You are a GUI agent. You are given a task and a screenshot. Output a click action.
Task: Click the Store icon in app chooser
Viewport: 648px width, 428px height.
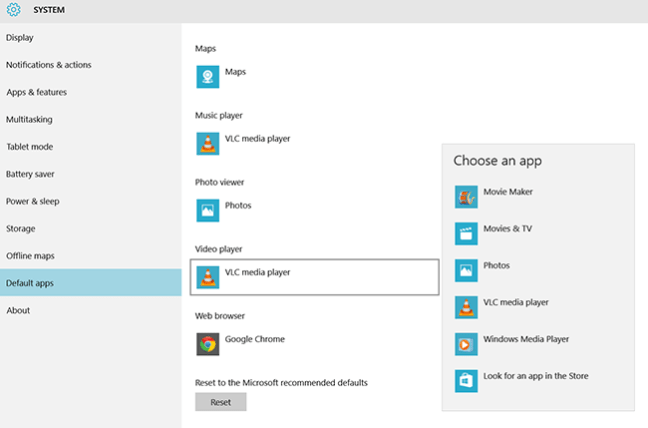coord(466,381)
